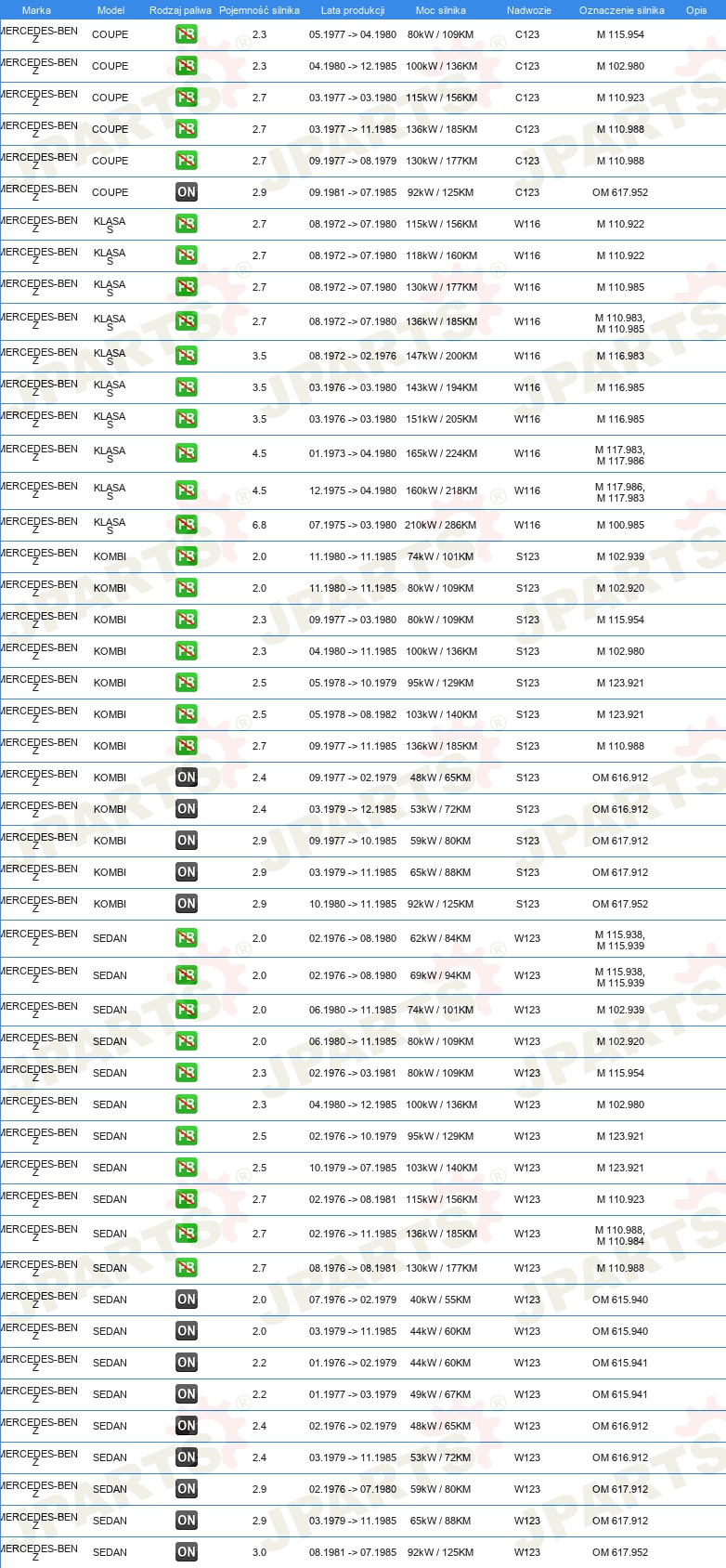The width and height of the screenshot is (726, 1568).
Task: Click petrol icon in KOMBI 95kW / 129KM row
Action: click(x=187, y=683)
